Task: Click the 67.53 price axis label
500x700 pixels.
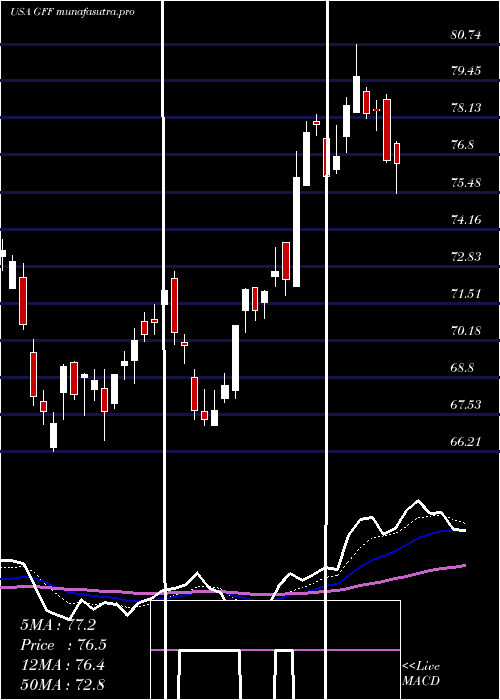Action: [466, 405]
